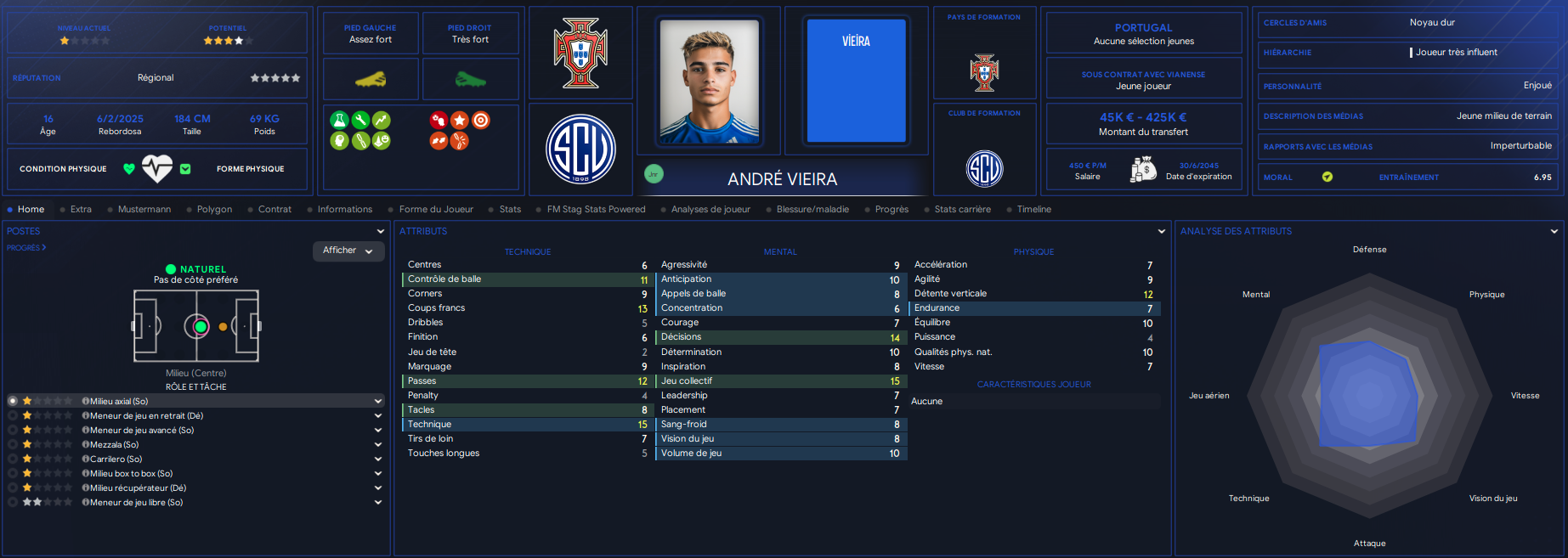Open the Stats carrière tab
This screenshot has width=1568, height=558.
point(962,209)
